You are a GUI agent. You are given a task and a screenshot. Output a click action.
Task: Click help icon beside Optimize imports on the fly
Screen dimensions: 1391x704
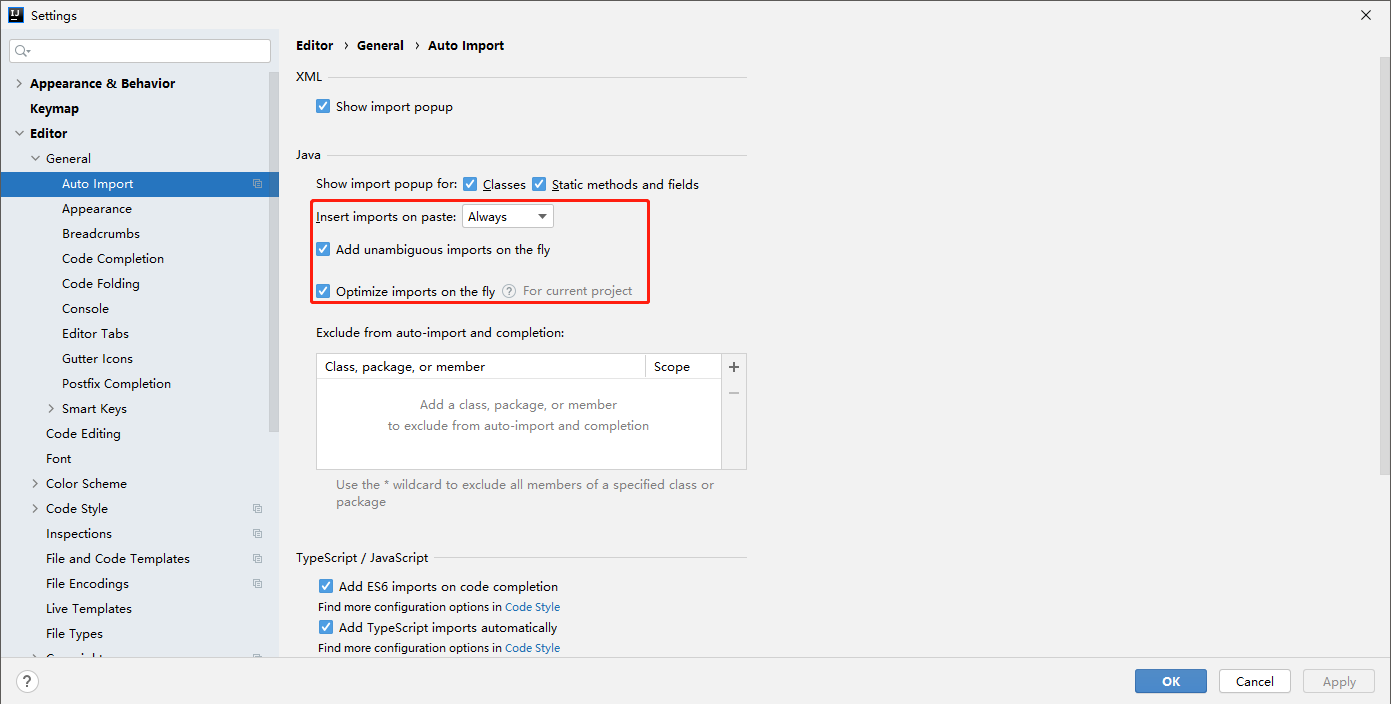pos(509,291)
